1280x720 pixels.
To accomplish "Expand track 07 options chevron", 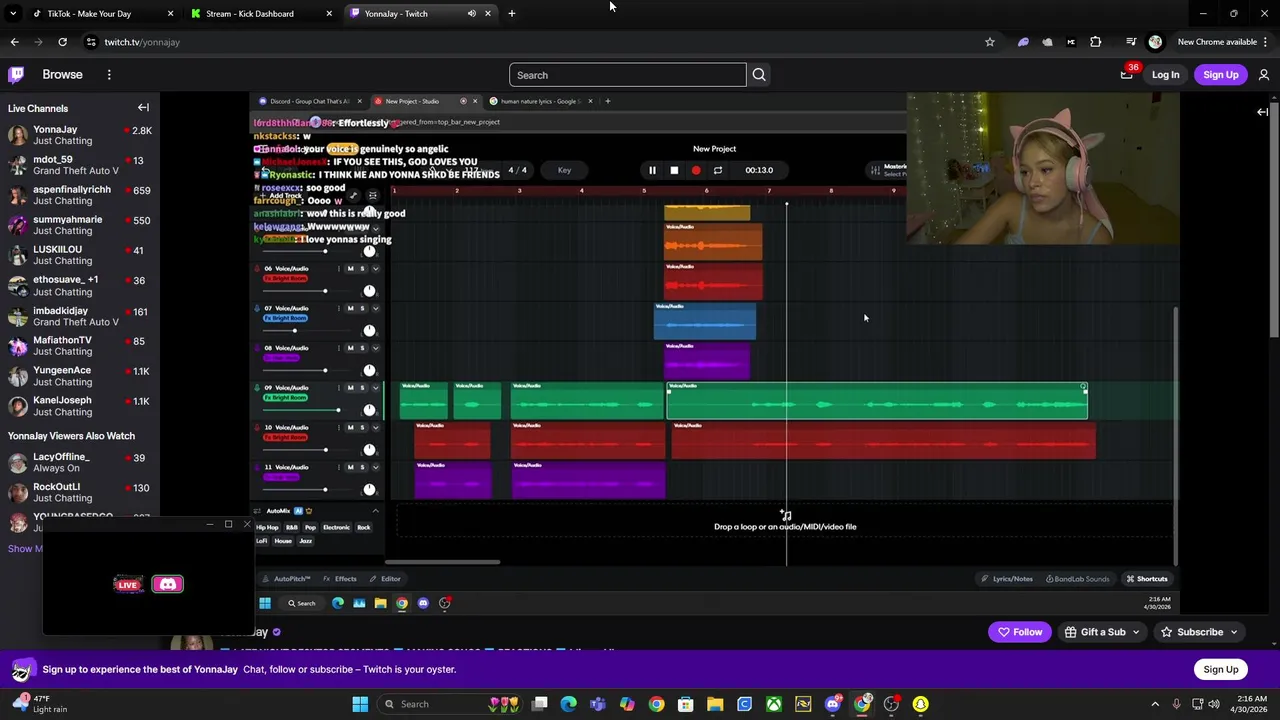I will point(375,308).
